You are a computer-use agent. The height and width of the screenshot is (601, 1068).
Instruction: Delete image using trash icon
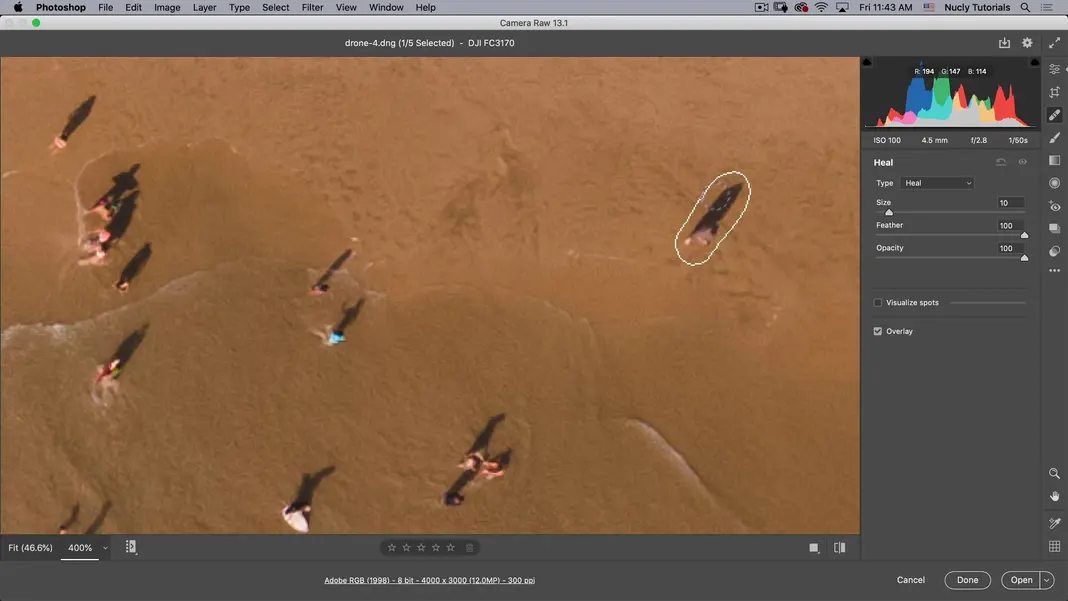click(x=469, y=547)
